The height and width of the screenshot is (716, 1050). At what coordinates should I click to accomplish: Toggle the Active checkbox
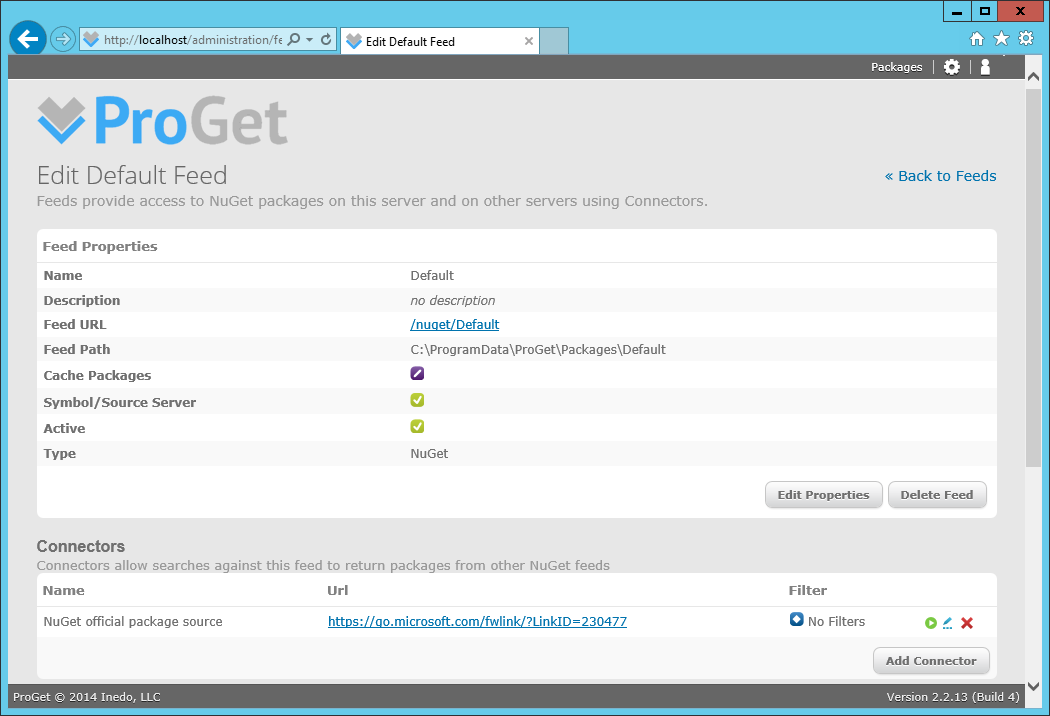417,427
